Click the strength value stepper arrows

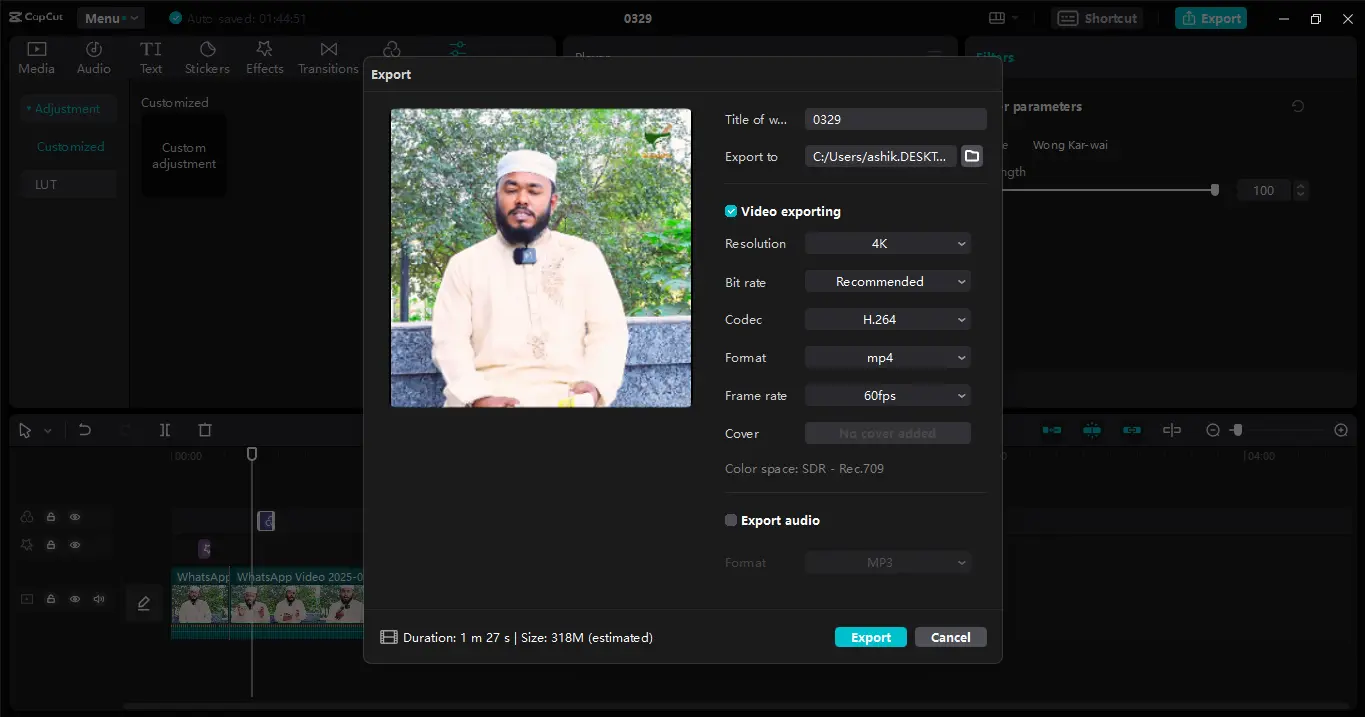1301,190
